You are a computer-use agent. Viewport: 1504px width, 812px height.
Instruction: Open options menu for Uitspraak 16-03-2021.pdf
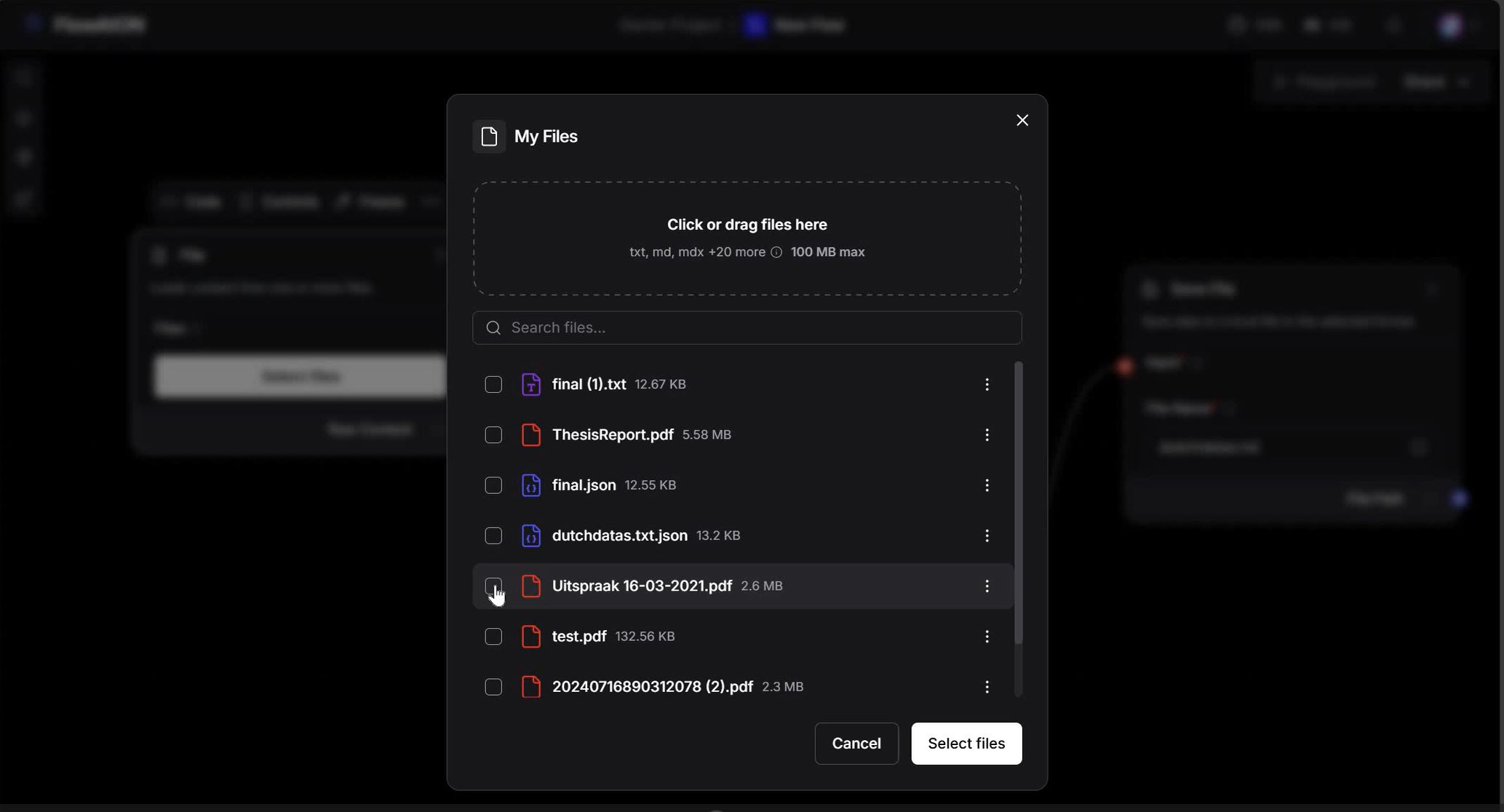click(987, 586)
